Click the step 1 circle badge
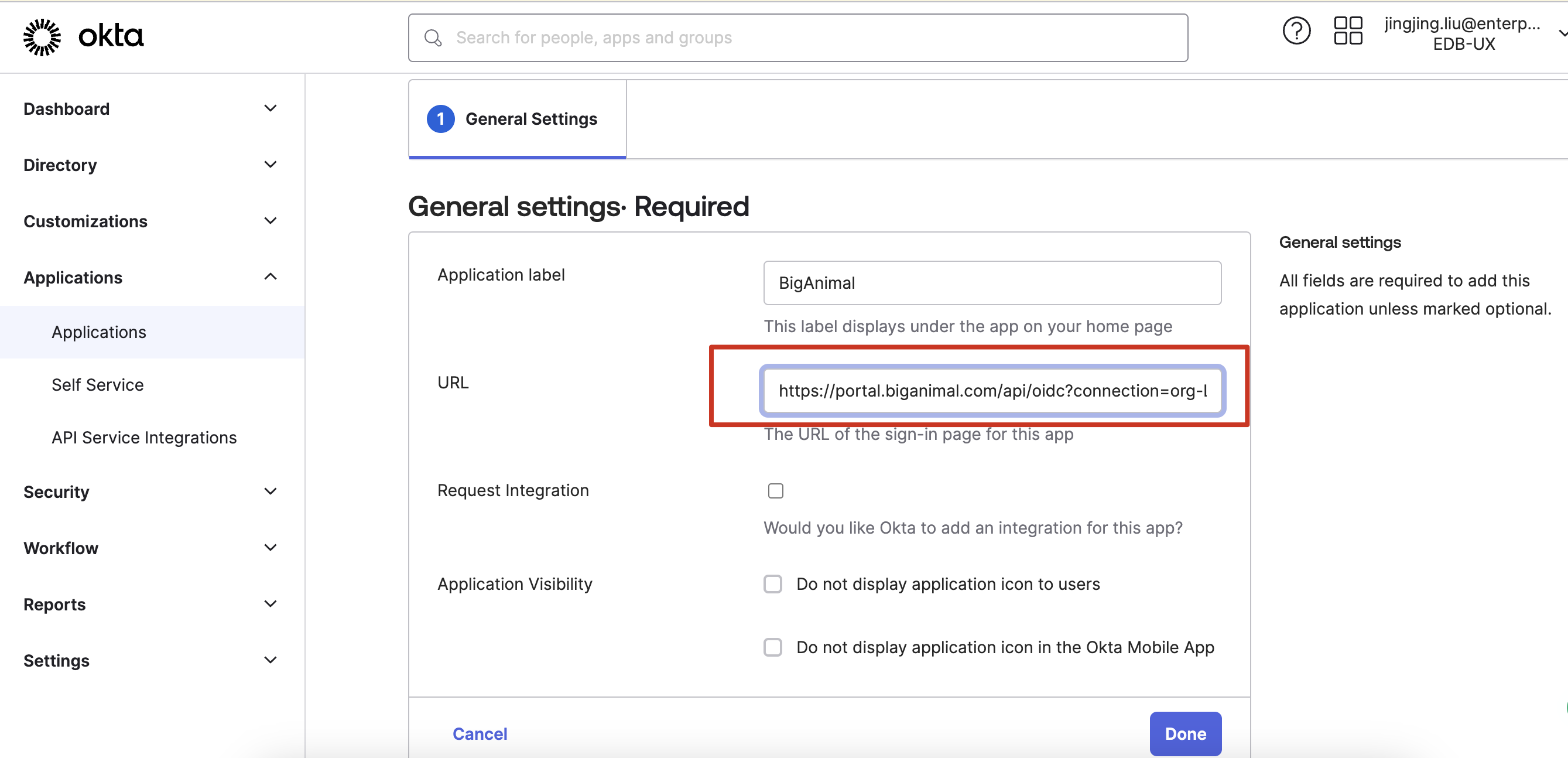Screen dimensions: 1568x758 tap(441, 119)
